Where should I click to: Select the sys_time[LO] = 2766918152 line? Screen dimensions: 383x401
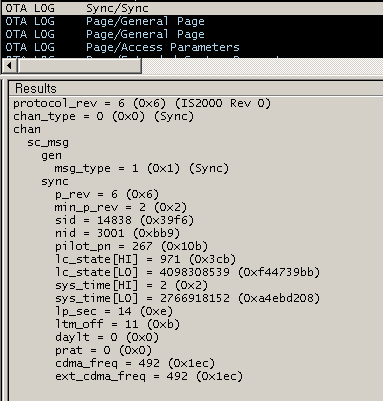coord(187,298)
